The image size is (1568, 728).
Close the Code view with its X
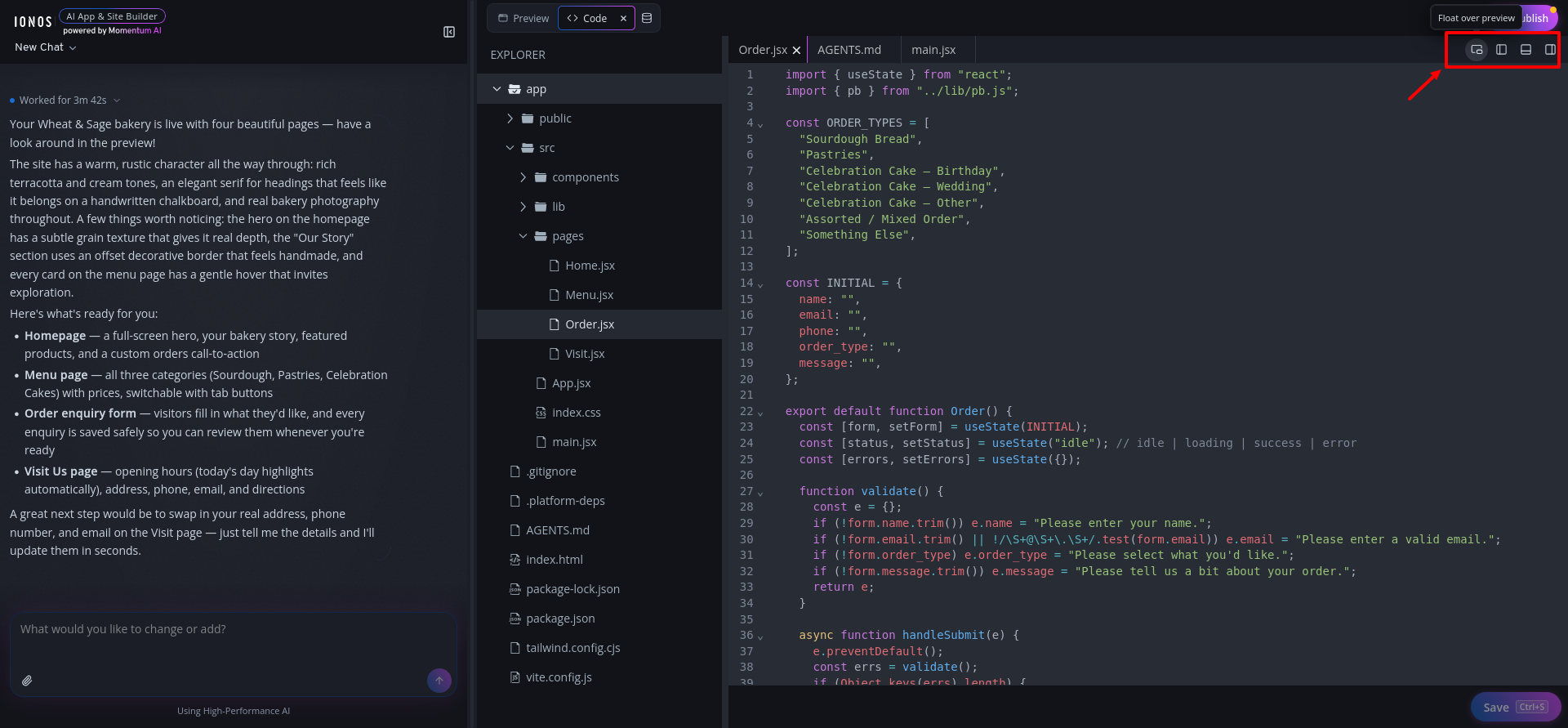tap(623, 18)
